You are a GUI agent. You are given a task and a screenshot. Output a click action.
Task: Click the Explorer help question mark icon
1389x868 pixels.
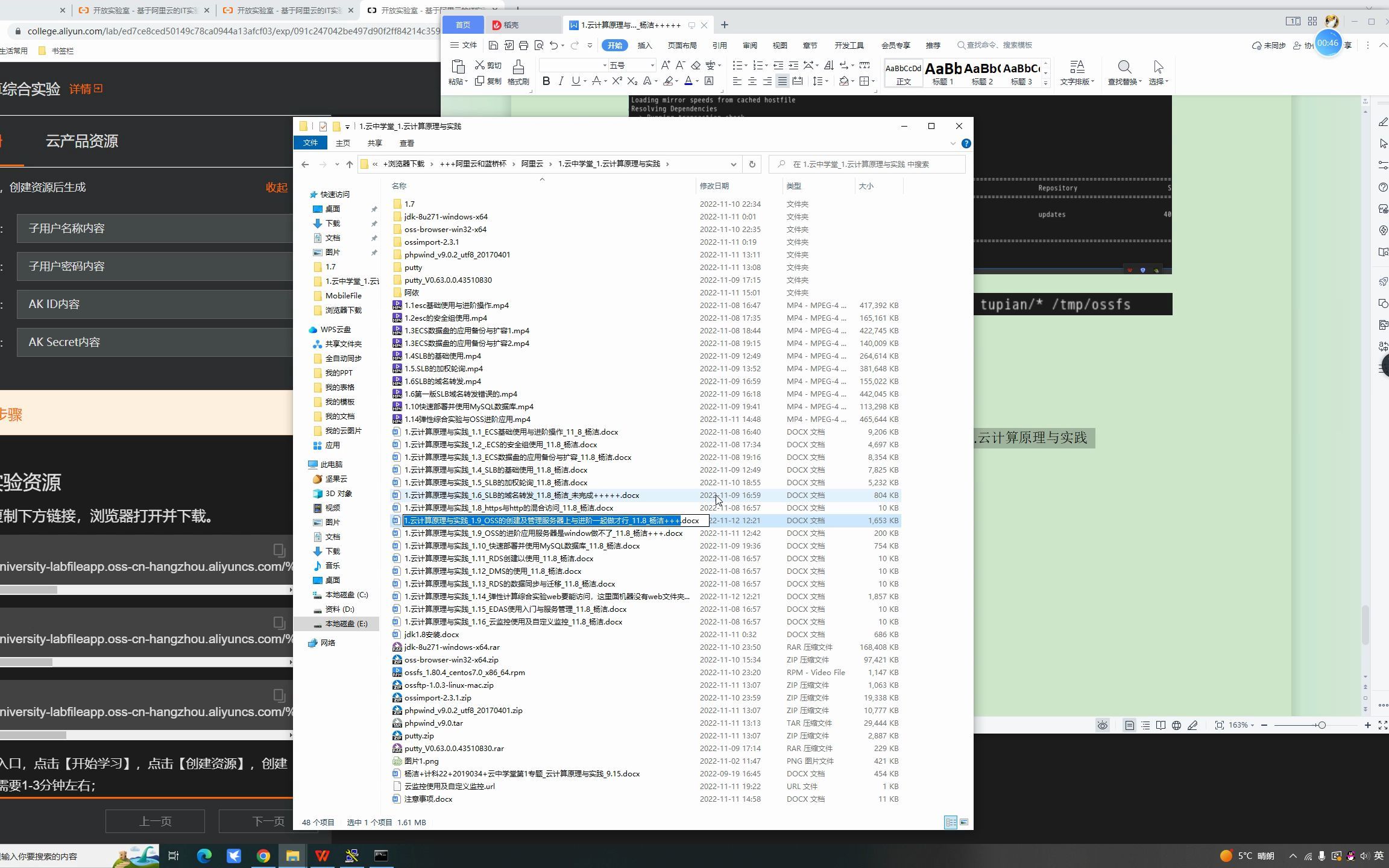tap(966, 143)
